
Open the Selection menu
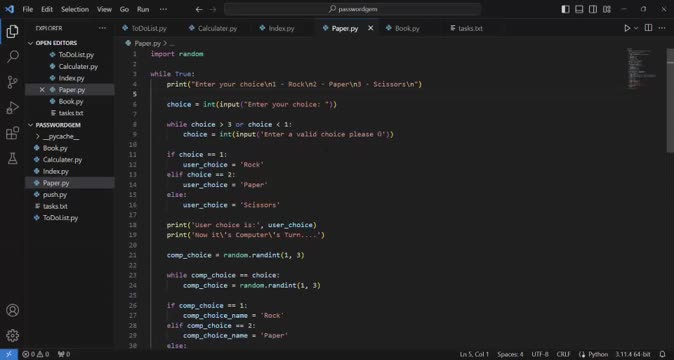pyautogui.click(x=75, y=9)
